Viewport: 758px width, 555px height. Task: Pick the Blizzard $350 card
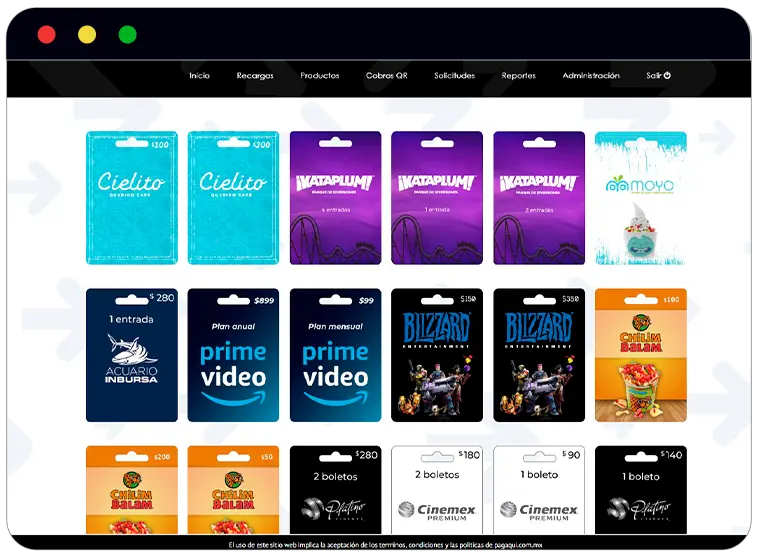pyautogui.click(x=539, y=355)
